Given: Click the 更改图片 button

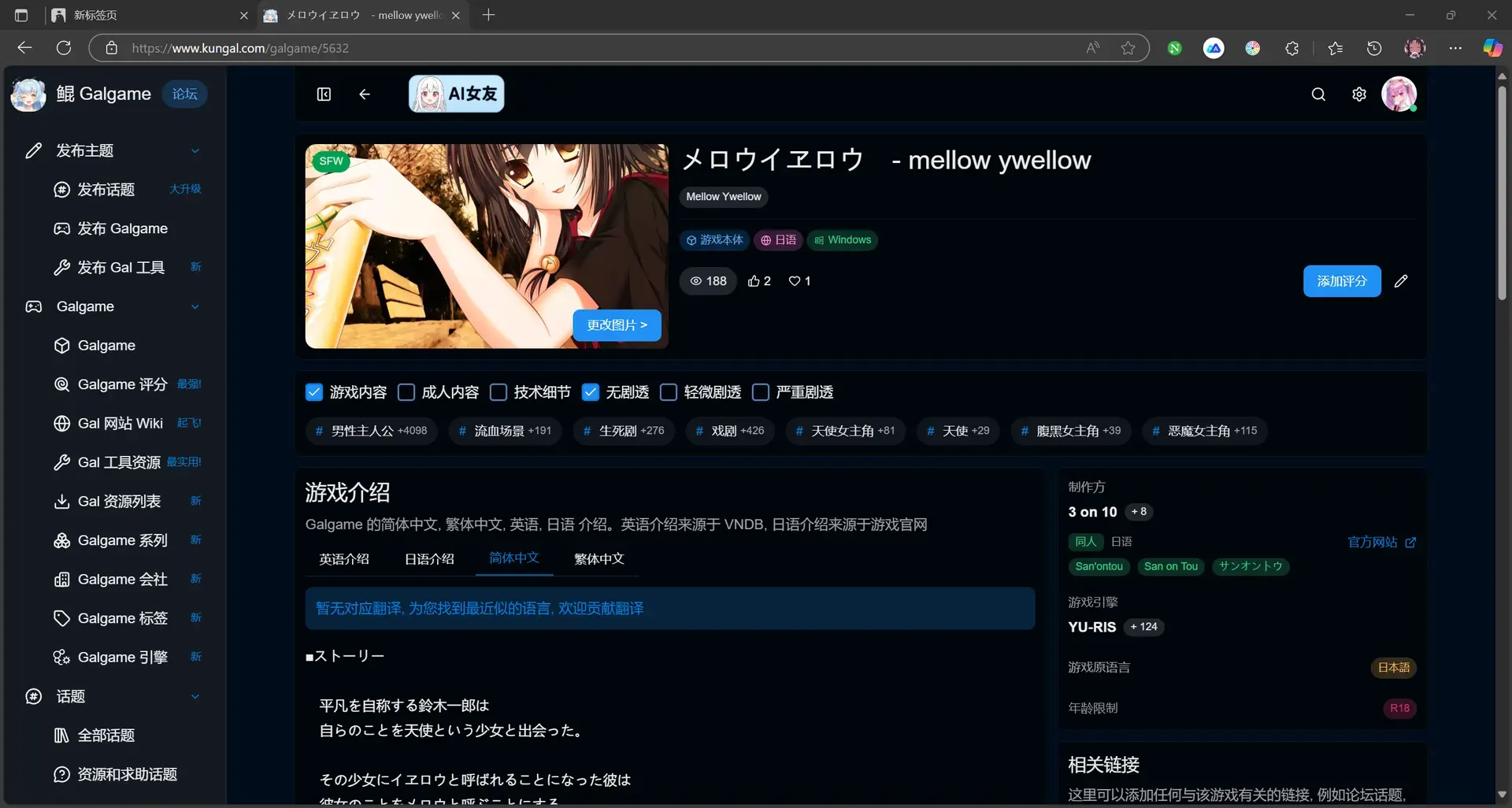Looking at the screenshot, I should (x=617, y=325).
